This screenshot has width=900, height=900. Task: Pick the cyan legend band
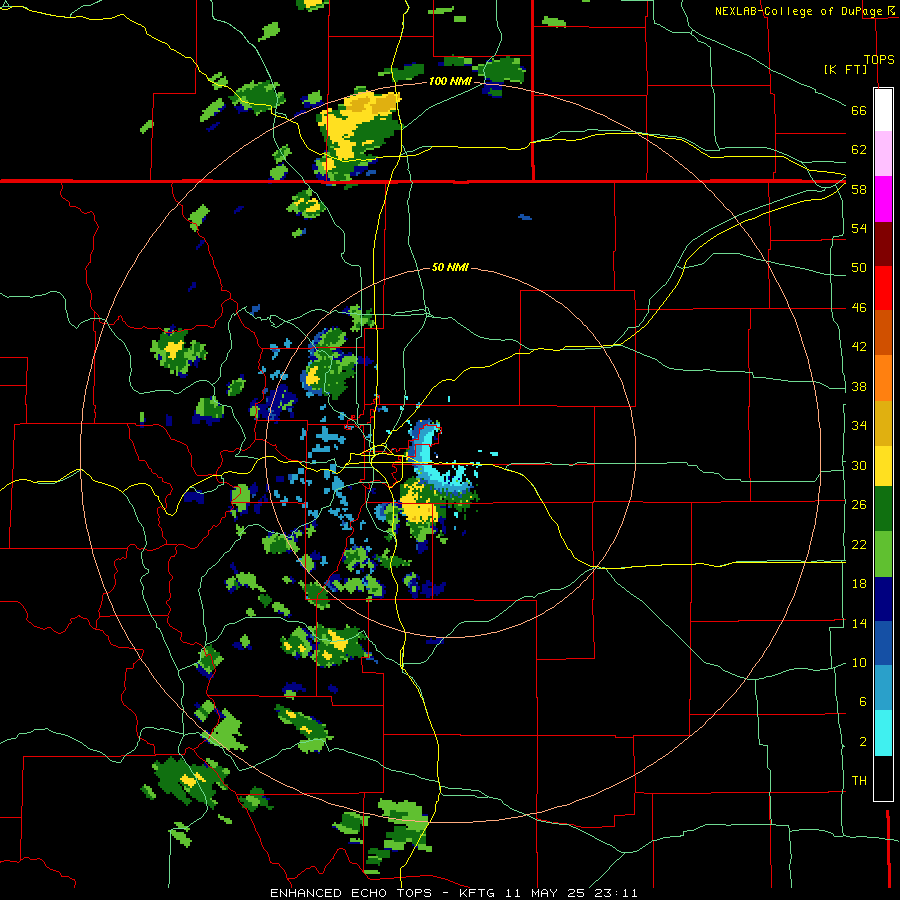(x=883, y=733)
